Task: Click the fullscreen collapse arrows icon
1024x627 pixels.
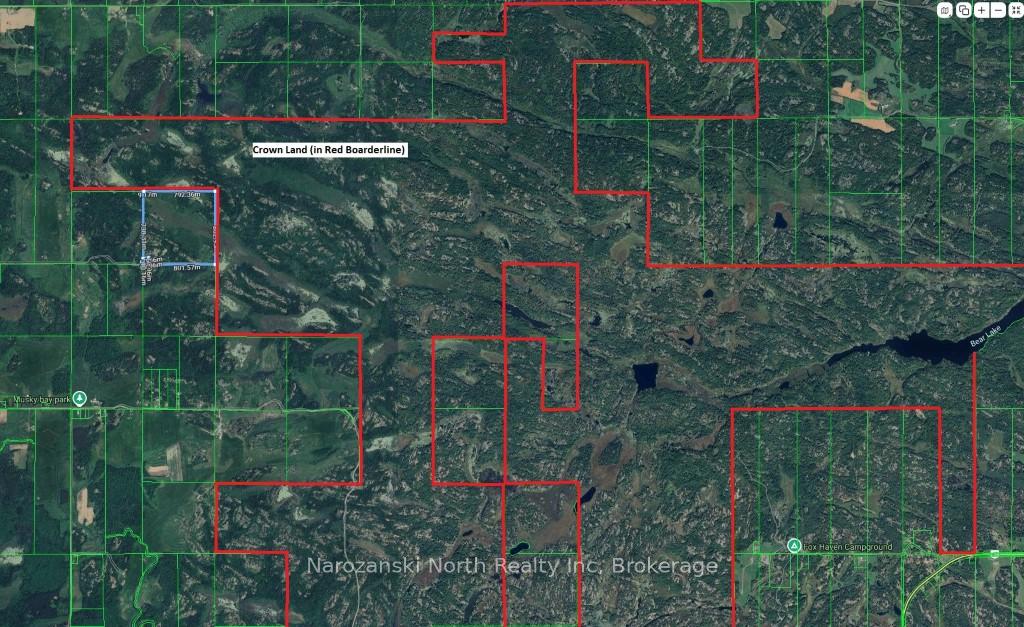Action: tap(1014, 10)
